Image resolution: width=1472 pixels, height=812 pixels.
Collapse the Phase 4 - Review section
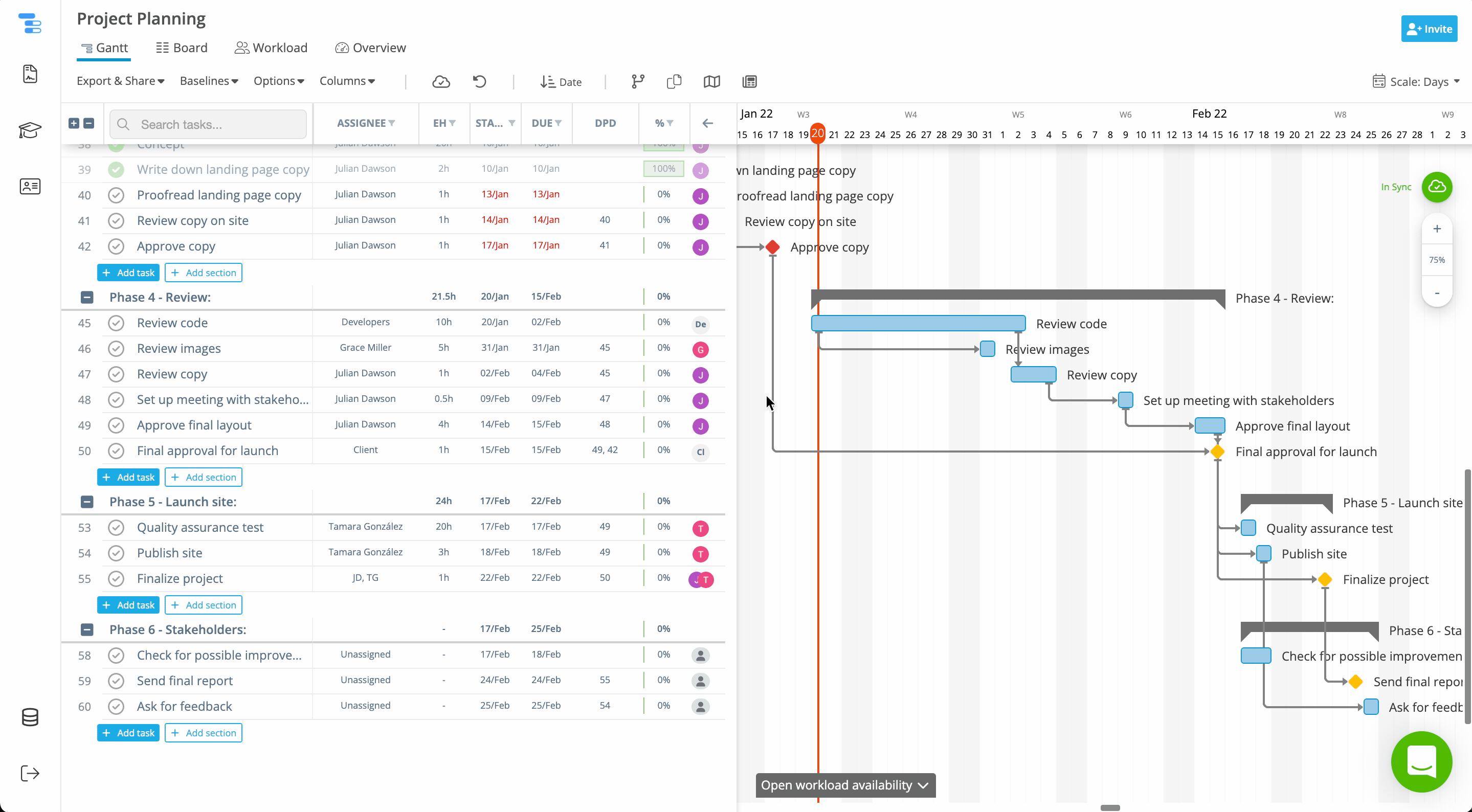[x=87, y=297]
